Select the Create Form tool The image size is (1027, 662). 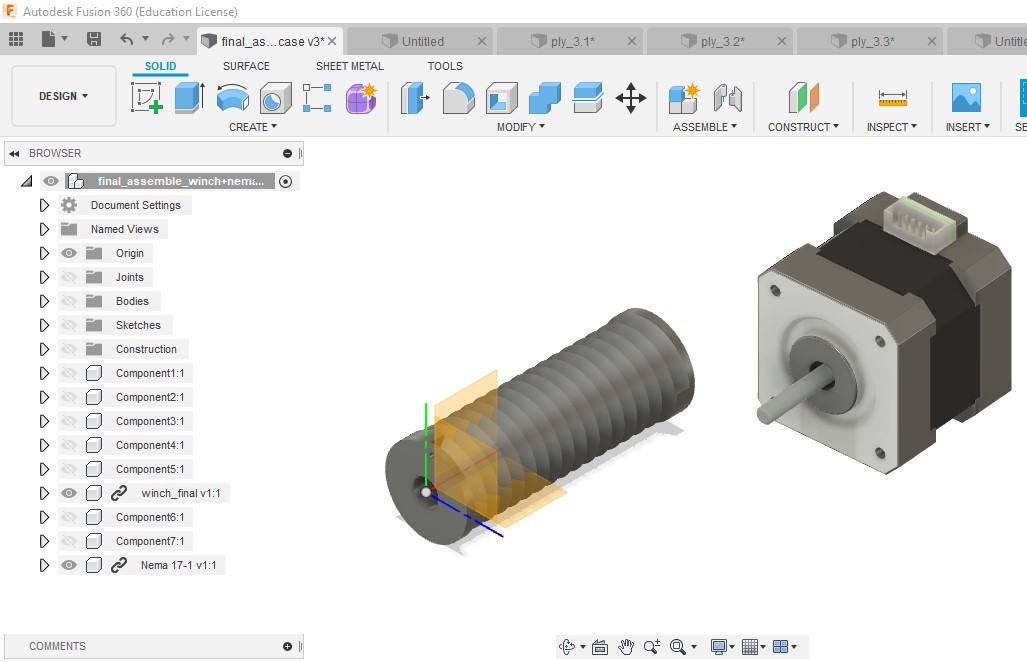tap(361, 98)
